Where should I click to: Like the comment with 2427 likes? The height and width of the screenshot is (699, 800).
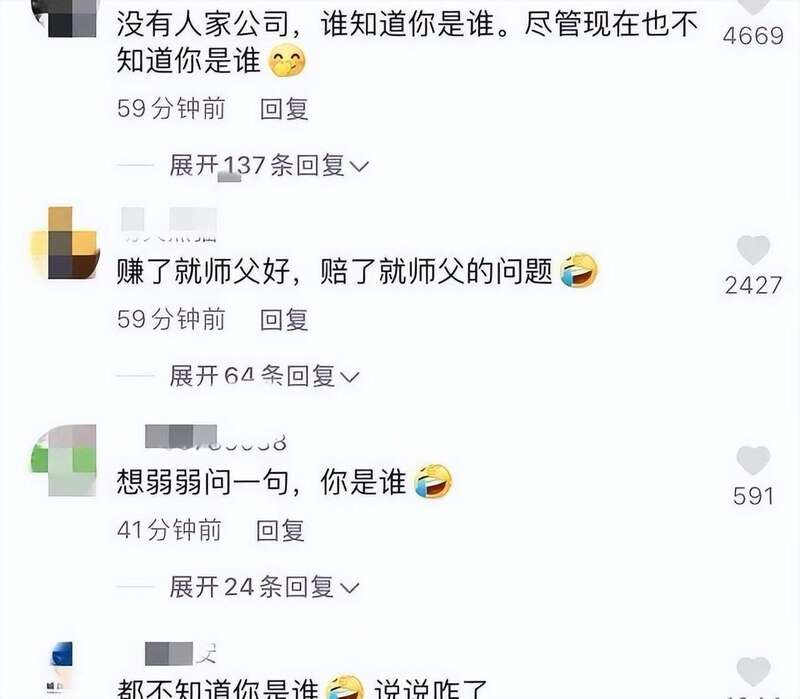point(753,249)
